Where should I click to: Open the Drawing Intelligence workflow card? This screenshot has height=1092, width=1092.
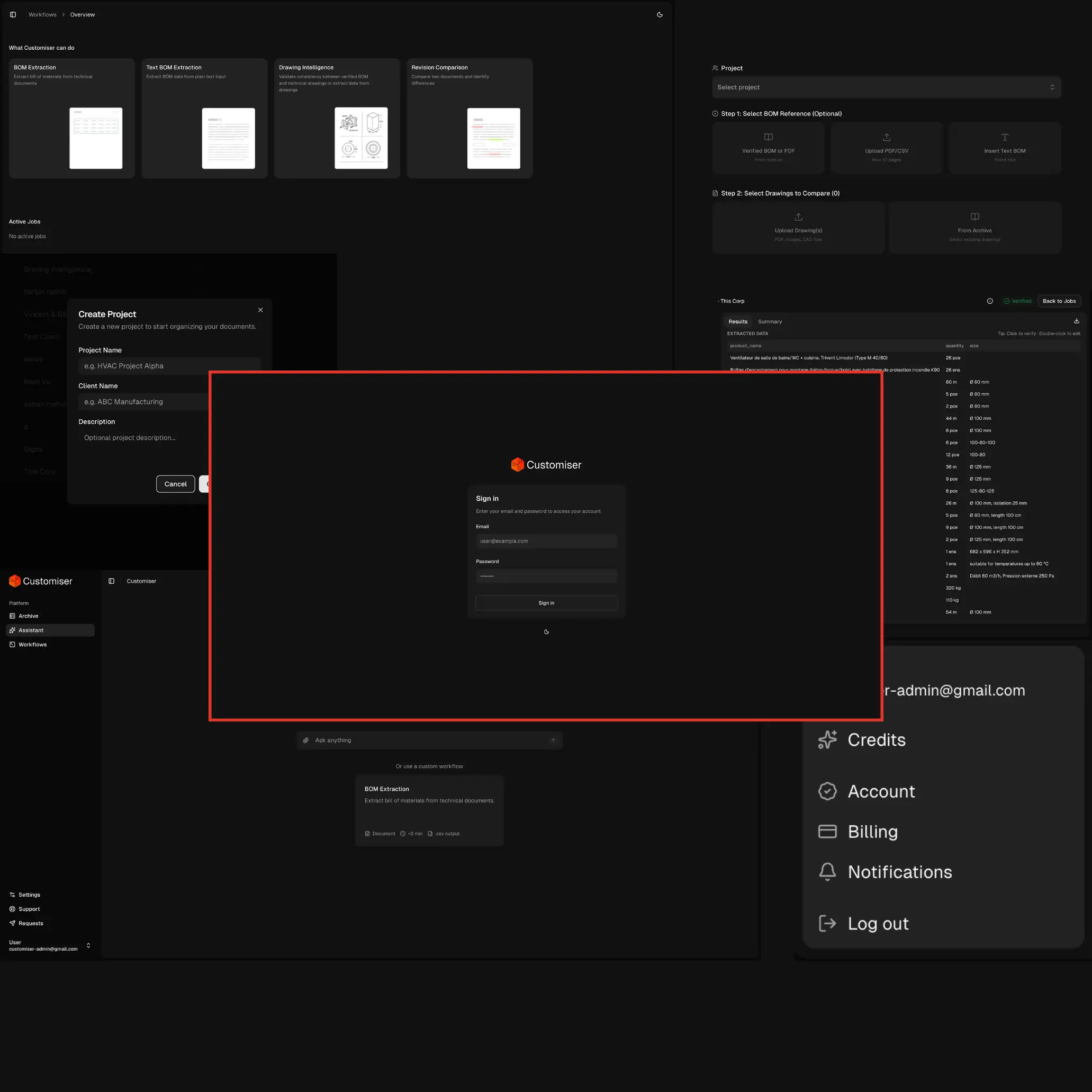coord(337,118)
